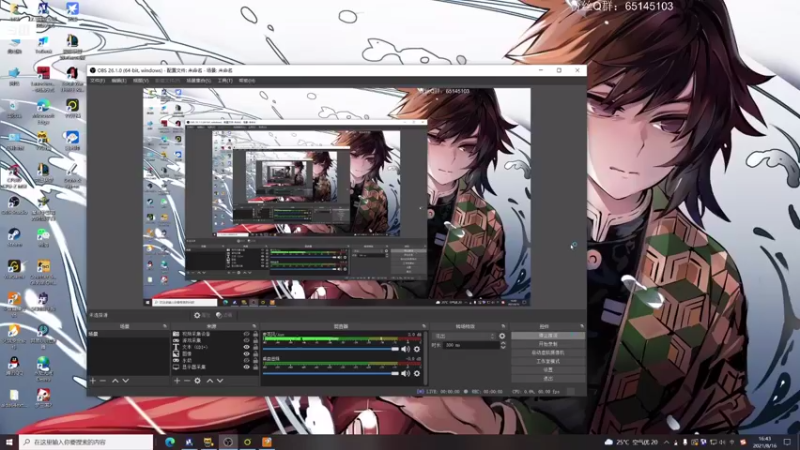This screenshot has width=800, height=450.
Task: Pop out the 来源 dock panel
Action: (x=254, y=326)
